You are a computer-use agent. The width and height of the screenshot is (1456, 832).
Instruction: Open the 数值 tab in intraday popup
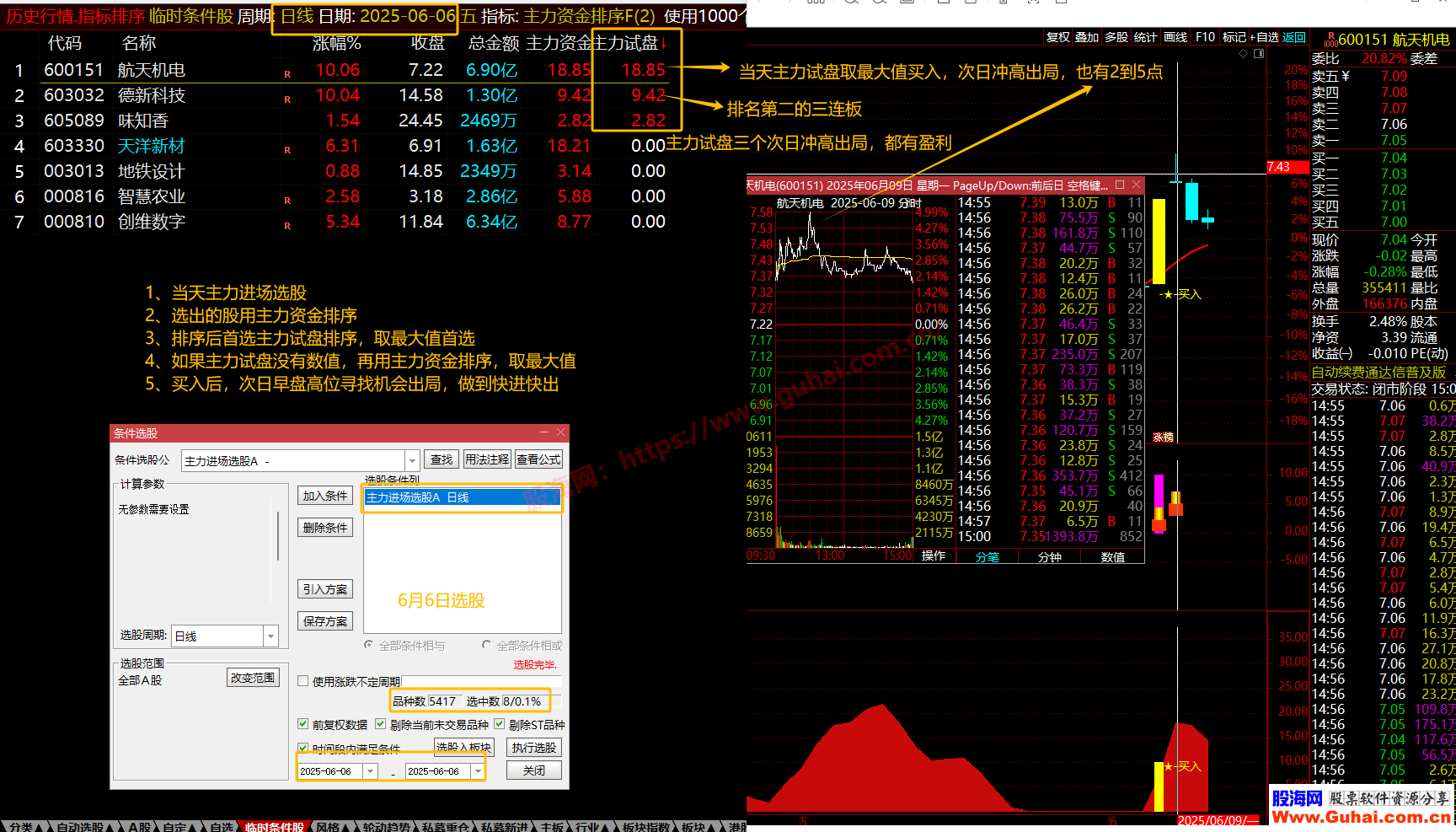click(1112, 556)
